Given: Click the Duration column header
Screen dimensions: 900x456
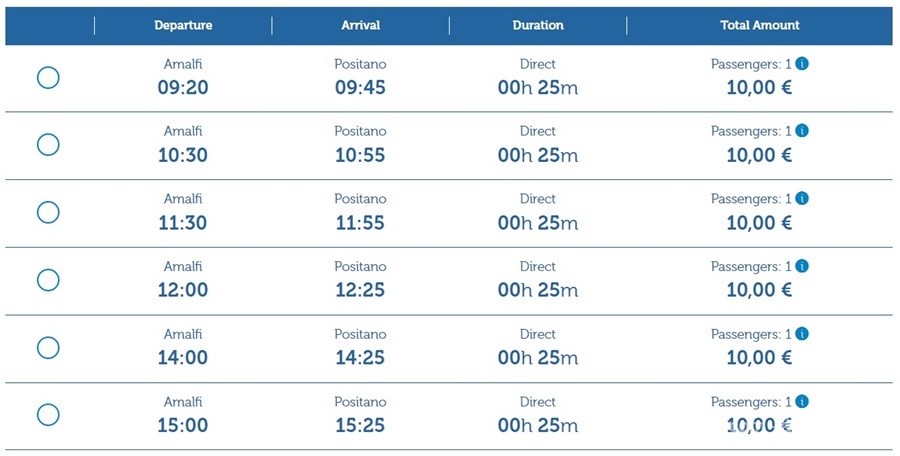Looking at the screenshot, I should pyautogui.click(x=538, y=25).
